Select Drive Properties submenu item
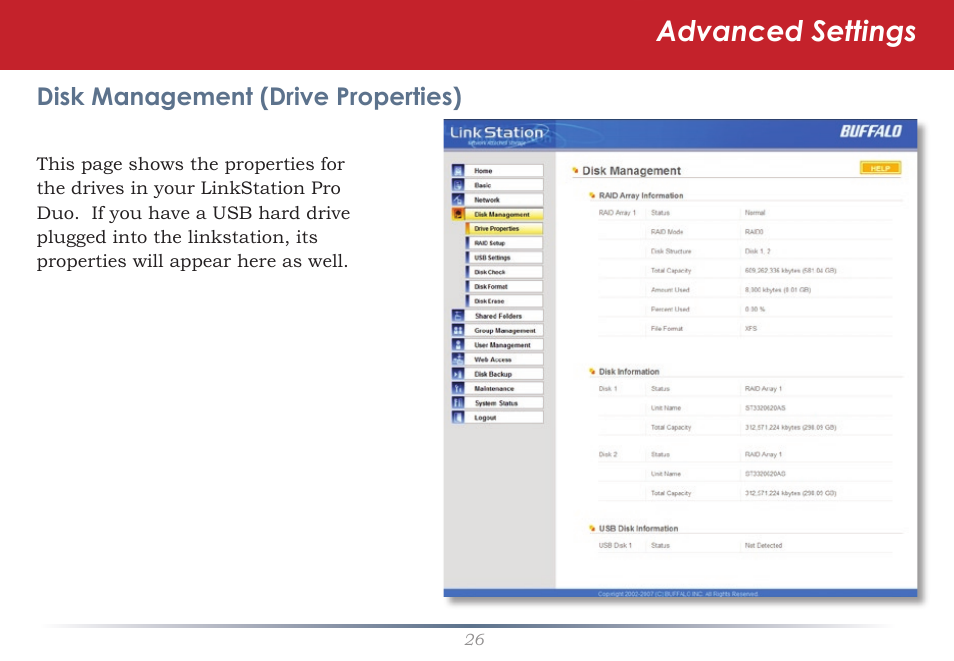 click(504, 229)
